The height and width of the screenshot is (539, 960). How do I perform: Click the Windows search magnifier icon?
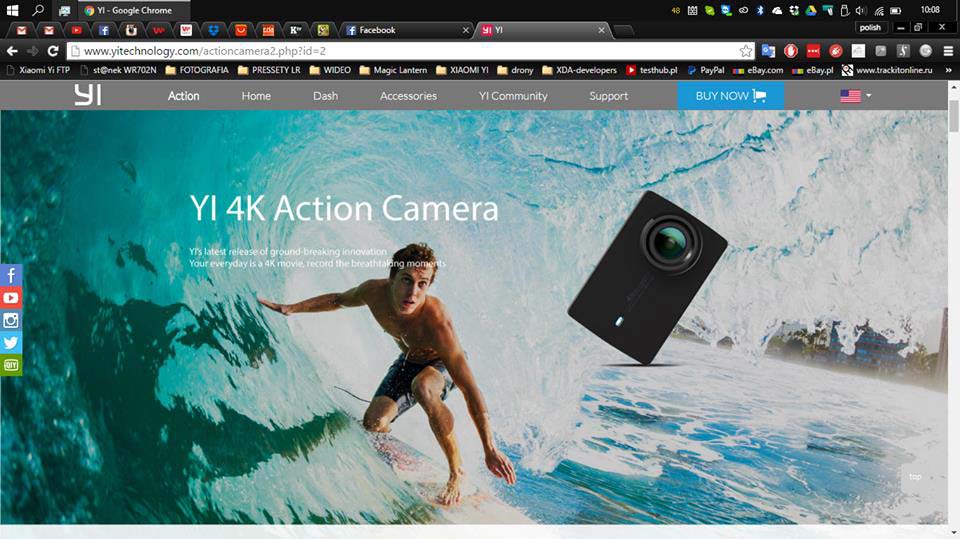point(39,10)
